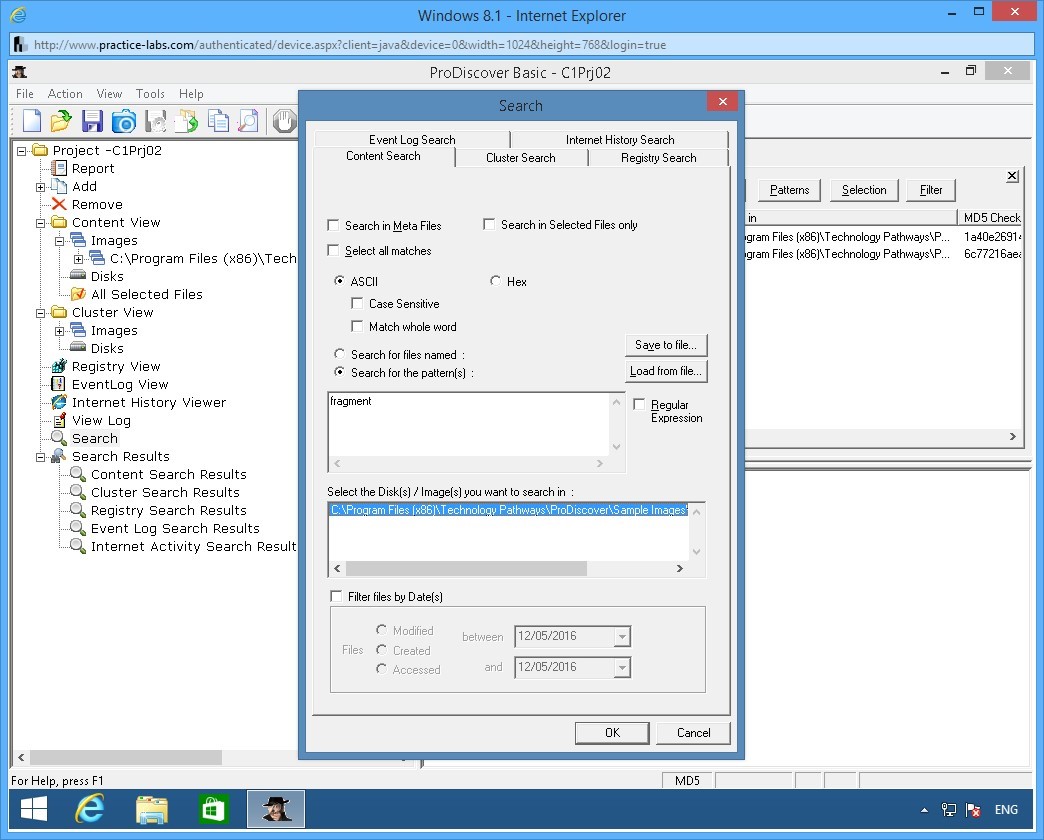Click the Stop hand toolbar icon
The image size is (1044, 840).
tap(284, 121)
